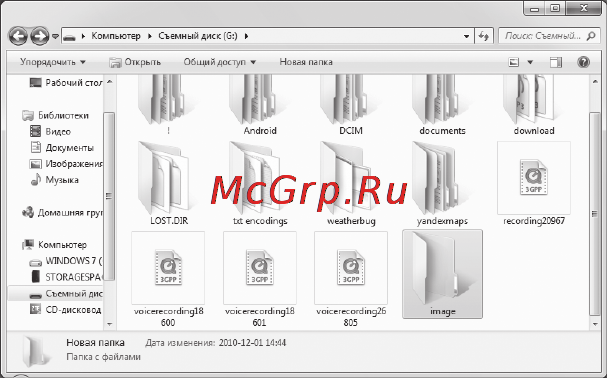Select the Android folder

[260, 105]
